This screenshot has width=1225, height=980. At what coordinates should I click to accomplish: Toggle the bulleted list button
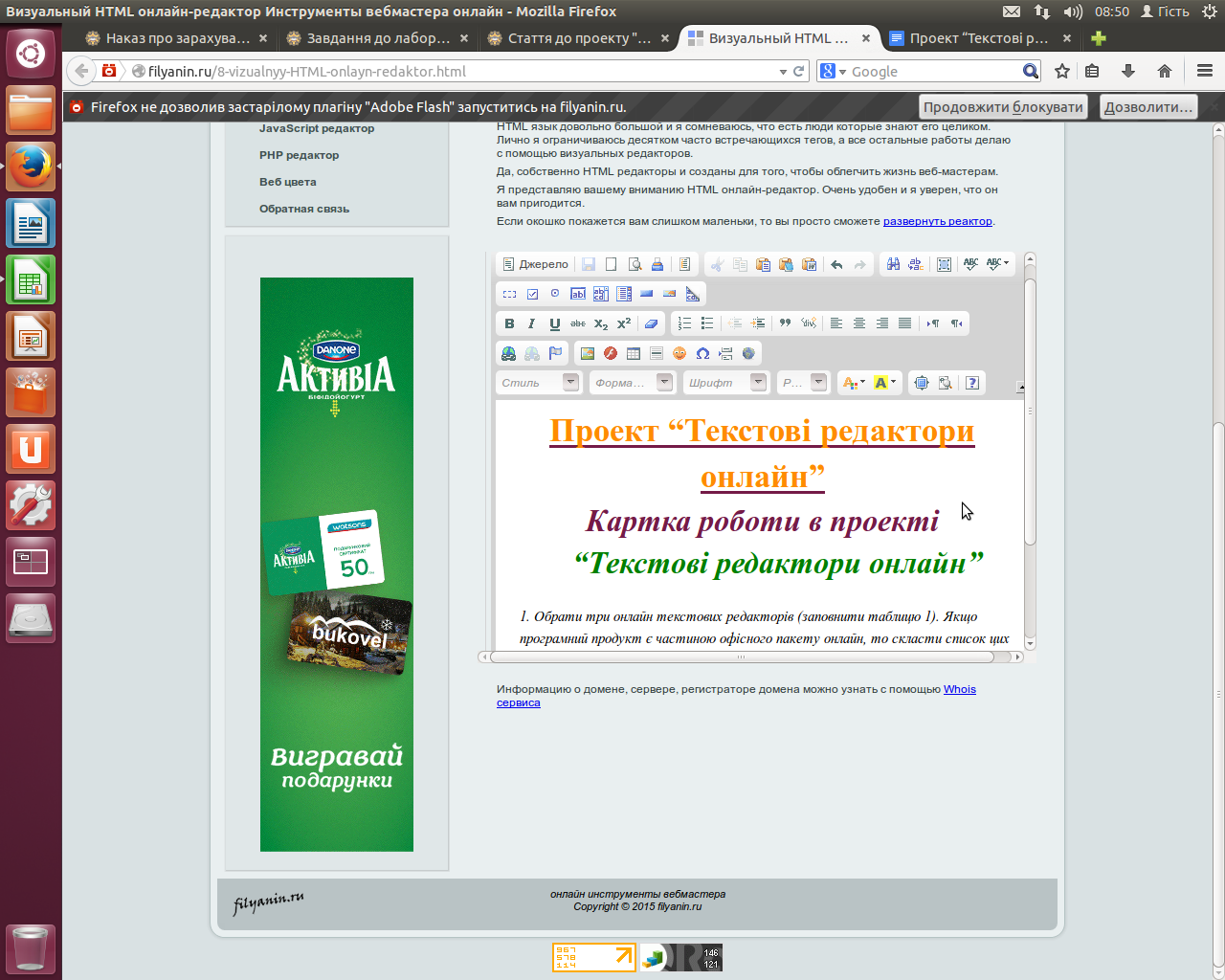[x=707, y=323]
